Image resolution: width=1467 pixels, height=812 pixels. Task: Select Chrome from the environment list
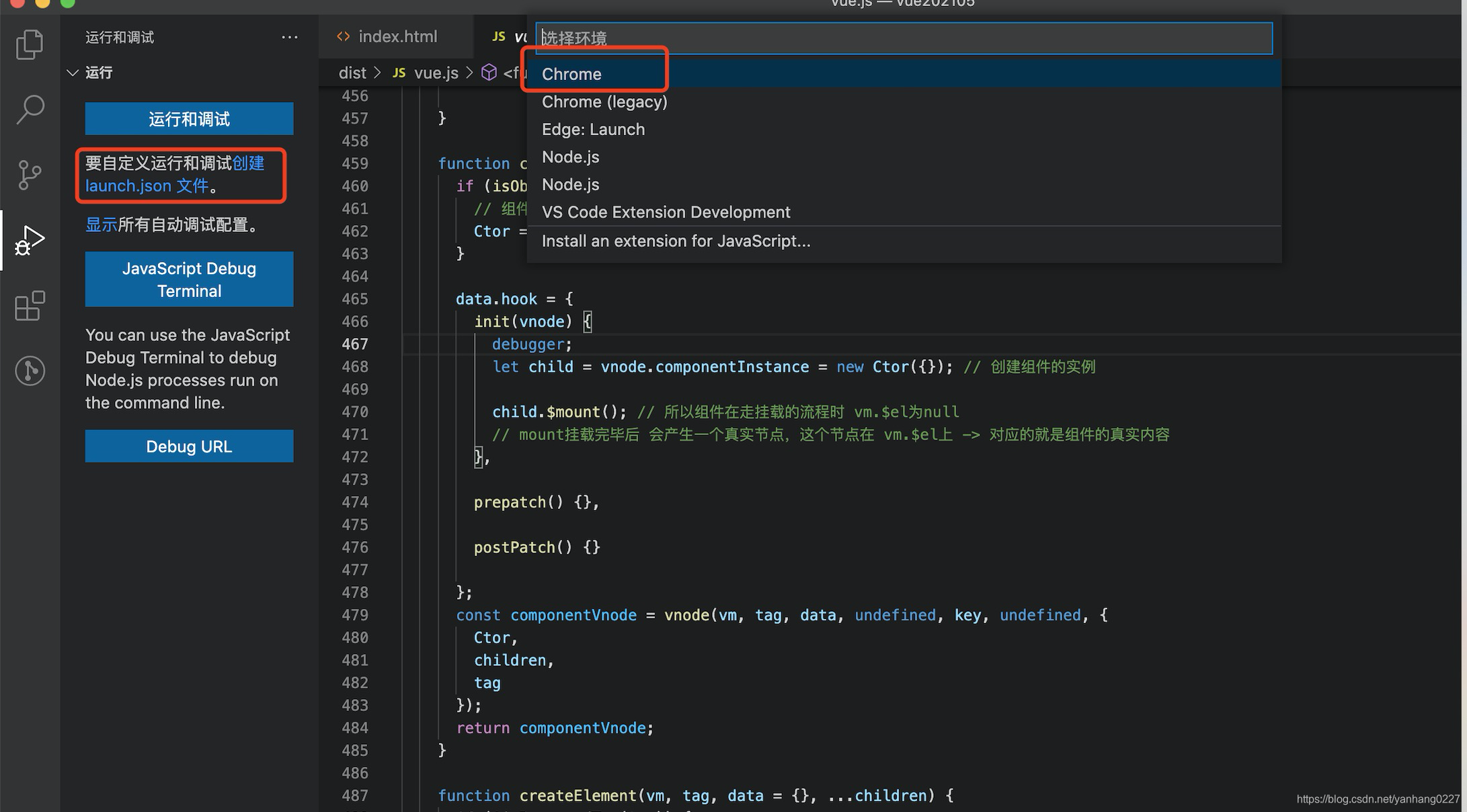pos(571,74)
